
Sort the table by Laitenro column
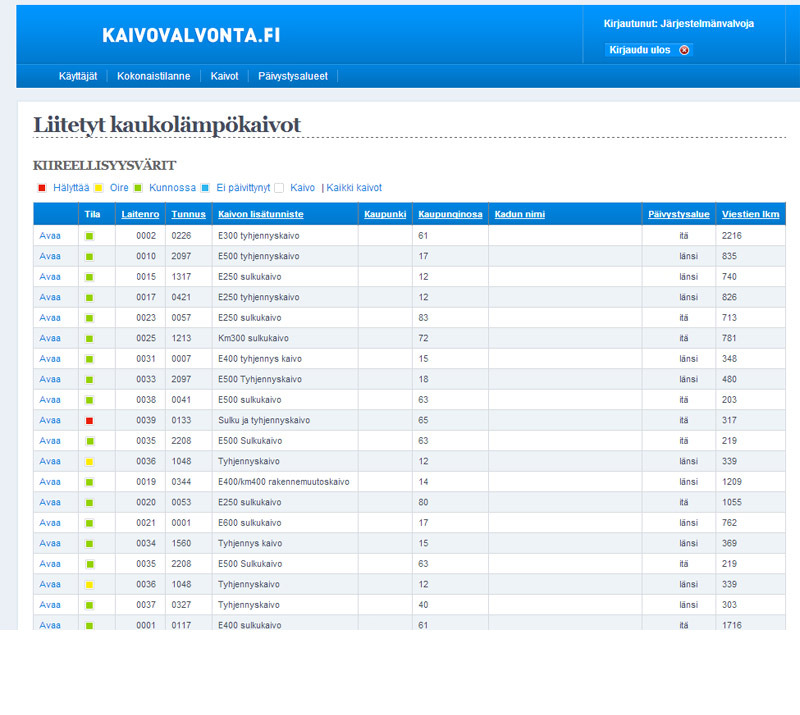point(139,215)
